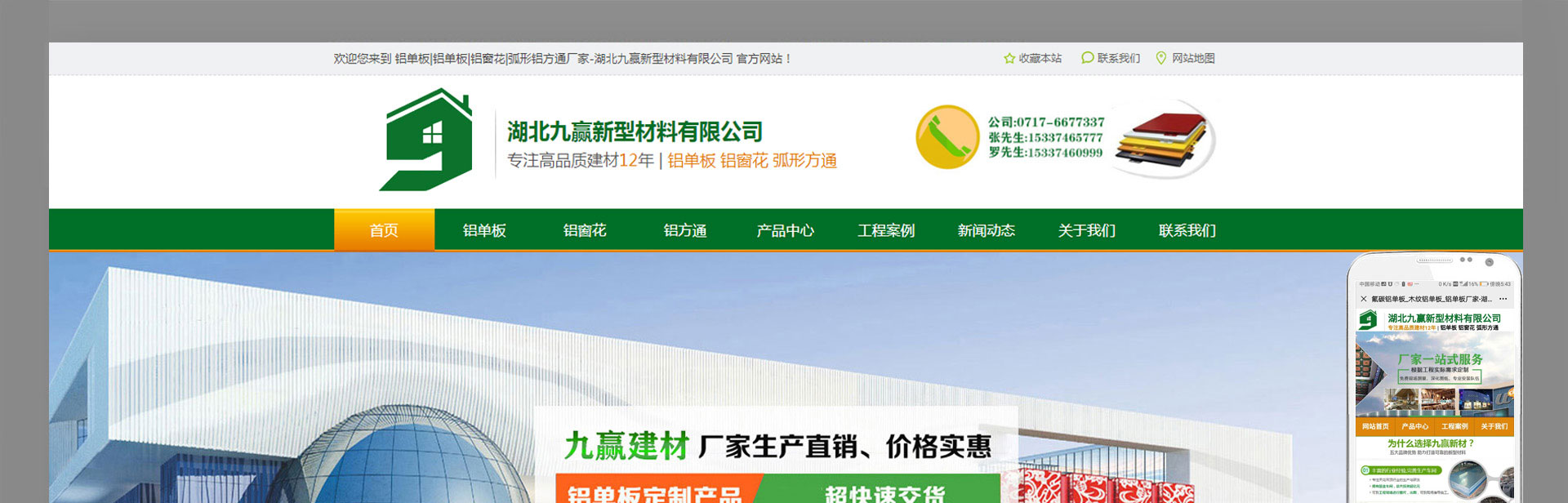Open the 铝单板 menu item
Screen dimensions: 1568x503
(484, 230)
